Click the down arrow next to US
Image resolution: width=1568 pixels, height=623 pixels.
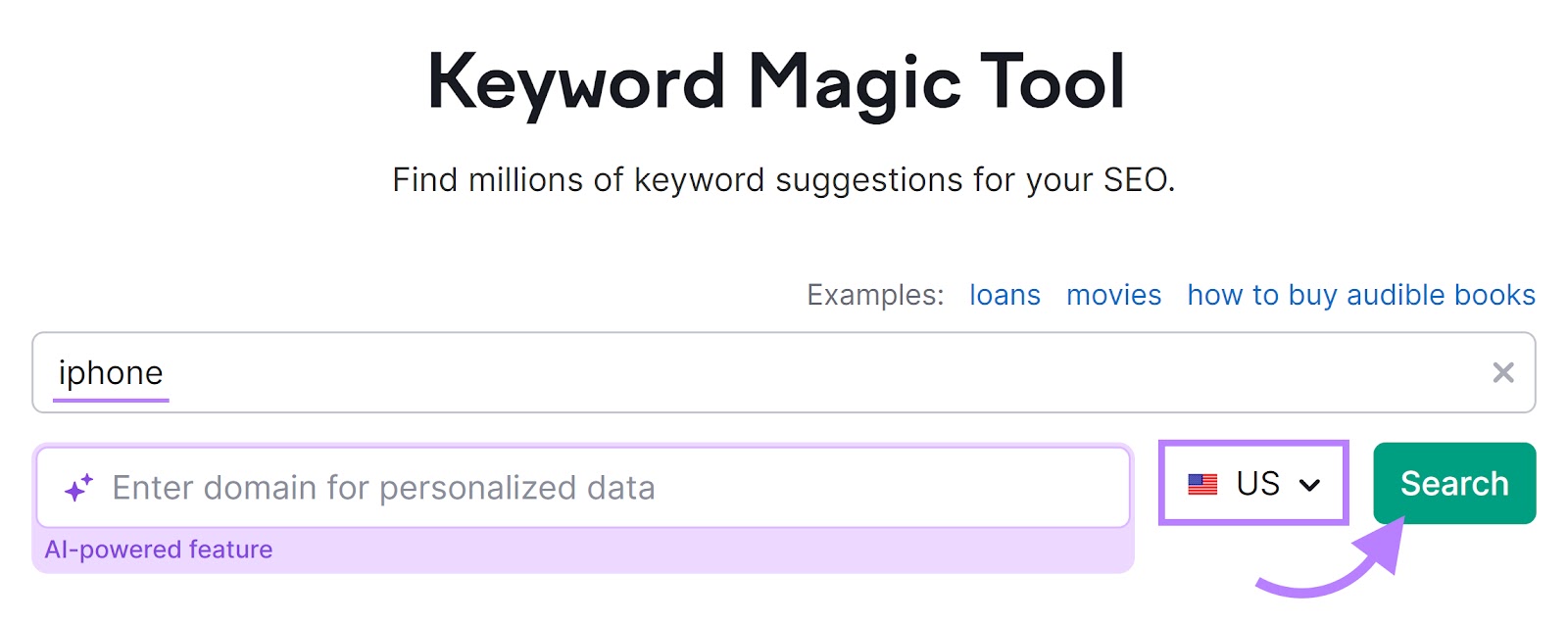click(x=1310, y=483)
